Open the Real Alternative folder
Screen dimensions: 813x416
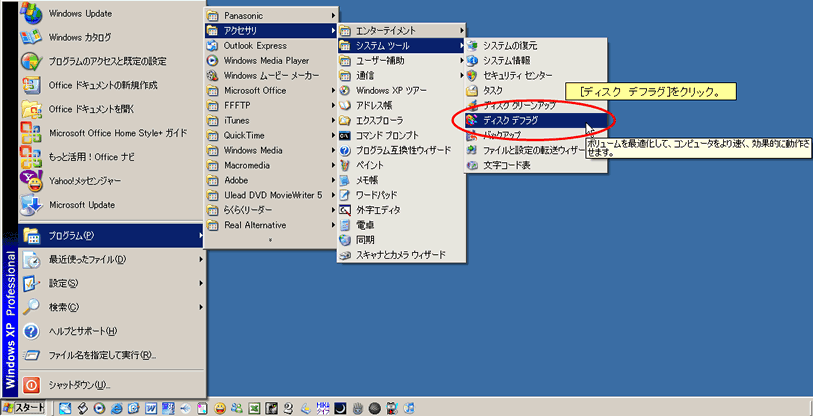click(x=271, y=225)
